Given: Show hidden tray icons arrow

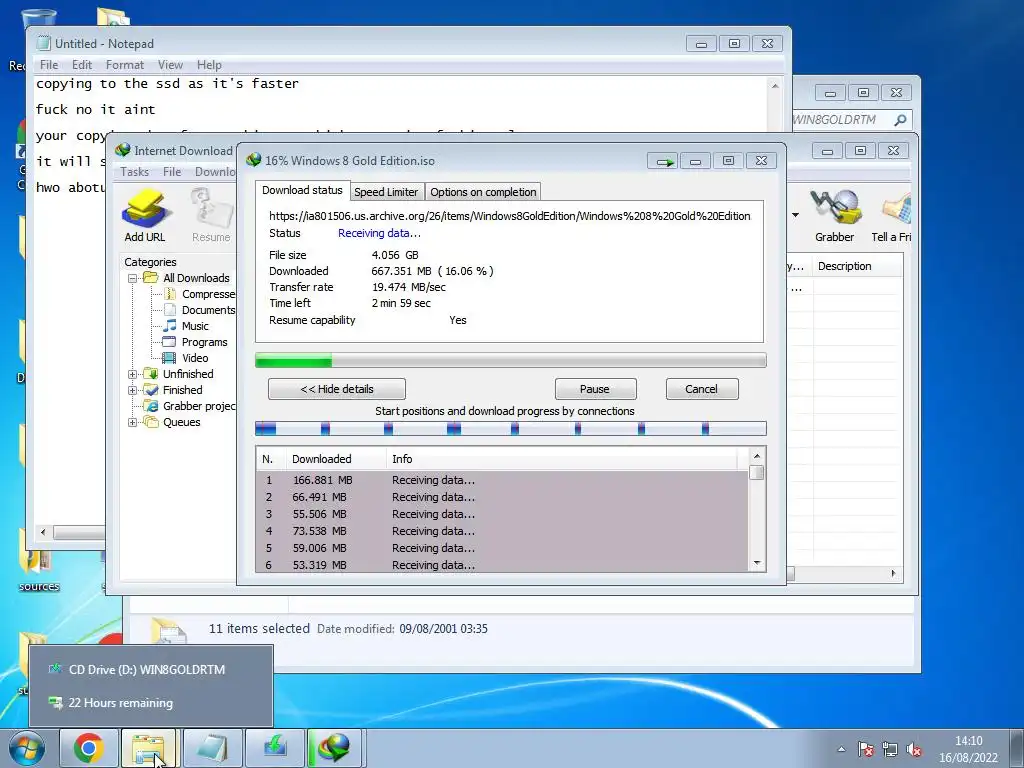Looking at the screenshot, I should (x=841, y=750).
